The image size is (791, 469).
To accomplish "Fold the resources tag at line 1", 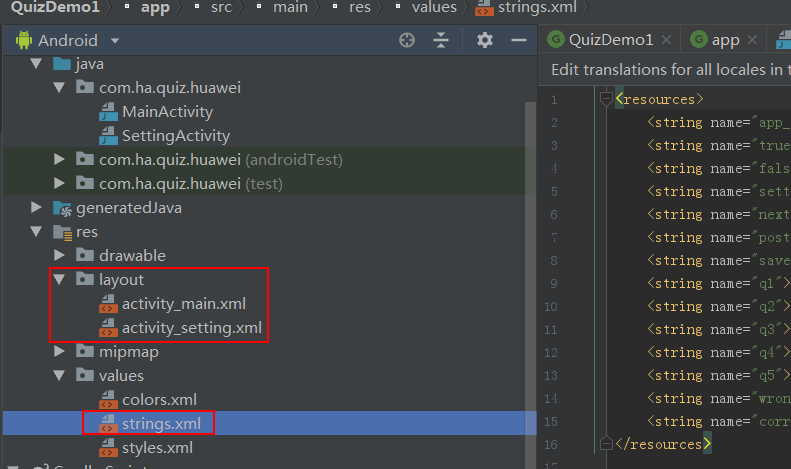I will pos(605,99).
